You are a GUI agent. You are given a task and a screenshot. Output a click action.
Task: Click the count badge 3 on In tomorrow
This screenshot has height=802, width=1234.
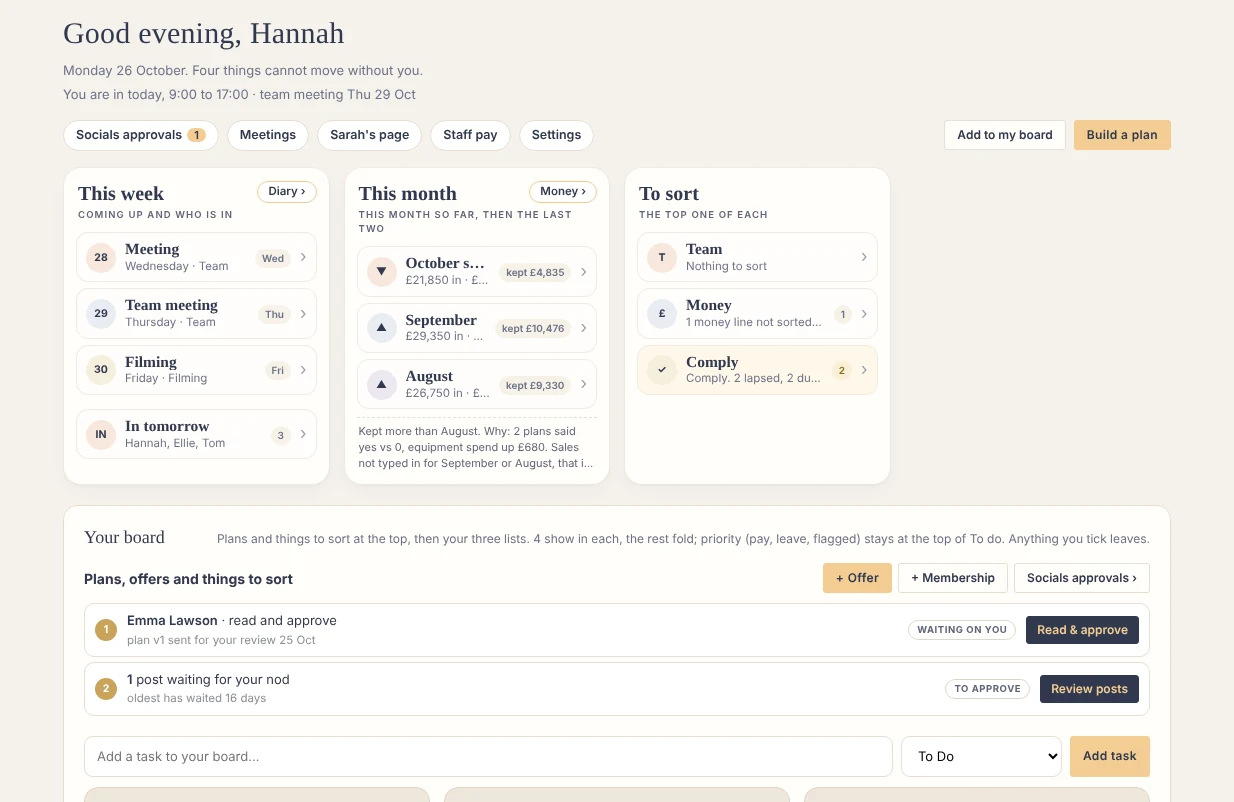pos(281,435)
